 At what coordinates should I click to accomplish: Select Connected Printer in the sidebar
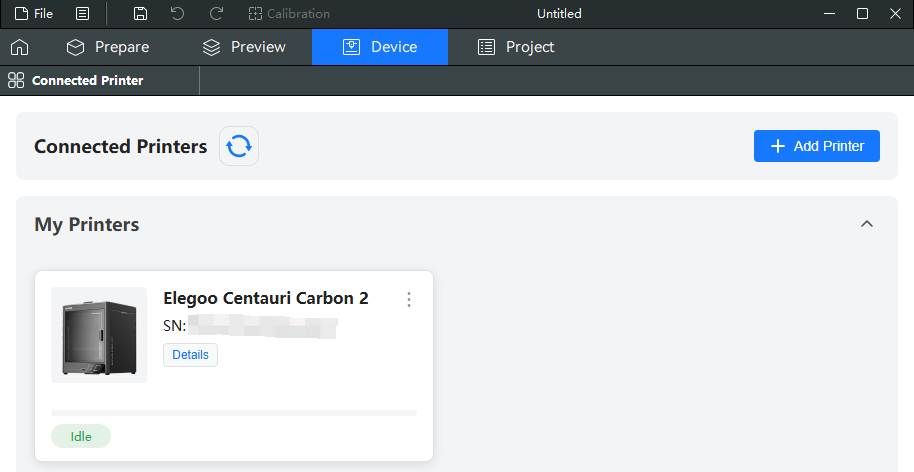tap(76, 80)
